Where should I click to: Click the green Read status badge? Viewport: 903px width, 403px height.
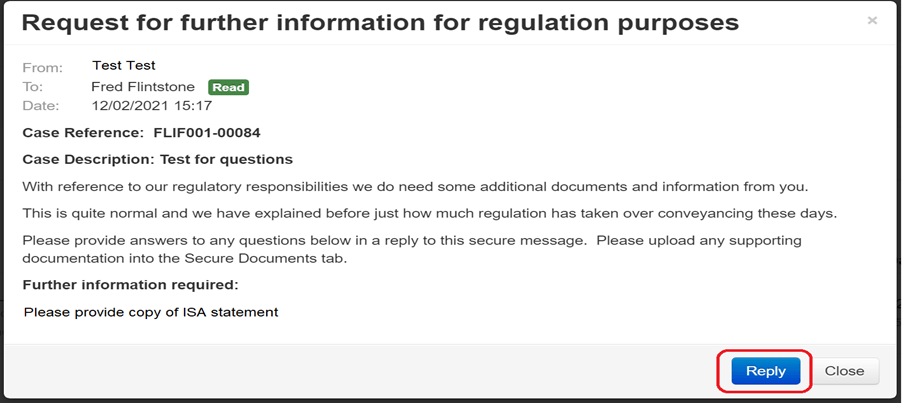(228, 87)
